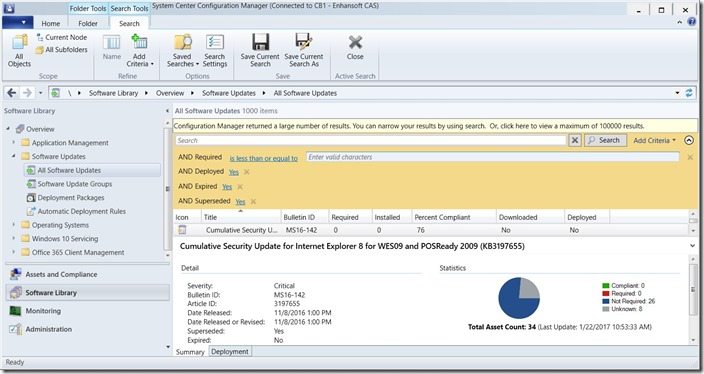
Task: Open the Deployment tab
Action: pyautogui.click(x=230, y=352)
